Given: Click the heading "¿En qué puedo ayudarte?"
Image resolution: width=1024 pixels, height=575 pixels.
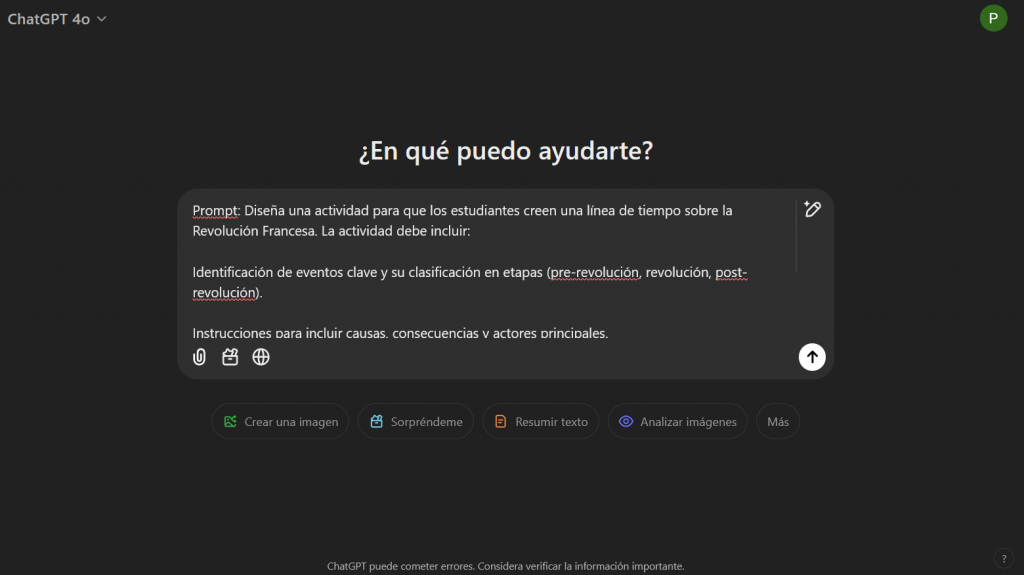Looking at the screenshot, I should tap(505, 151).
